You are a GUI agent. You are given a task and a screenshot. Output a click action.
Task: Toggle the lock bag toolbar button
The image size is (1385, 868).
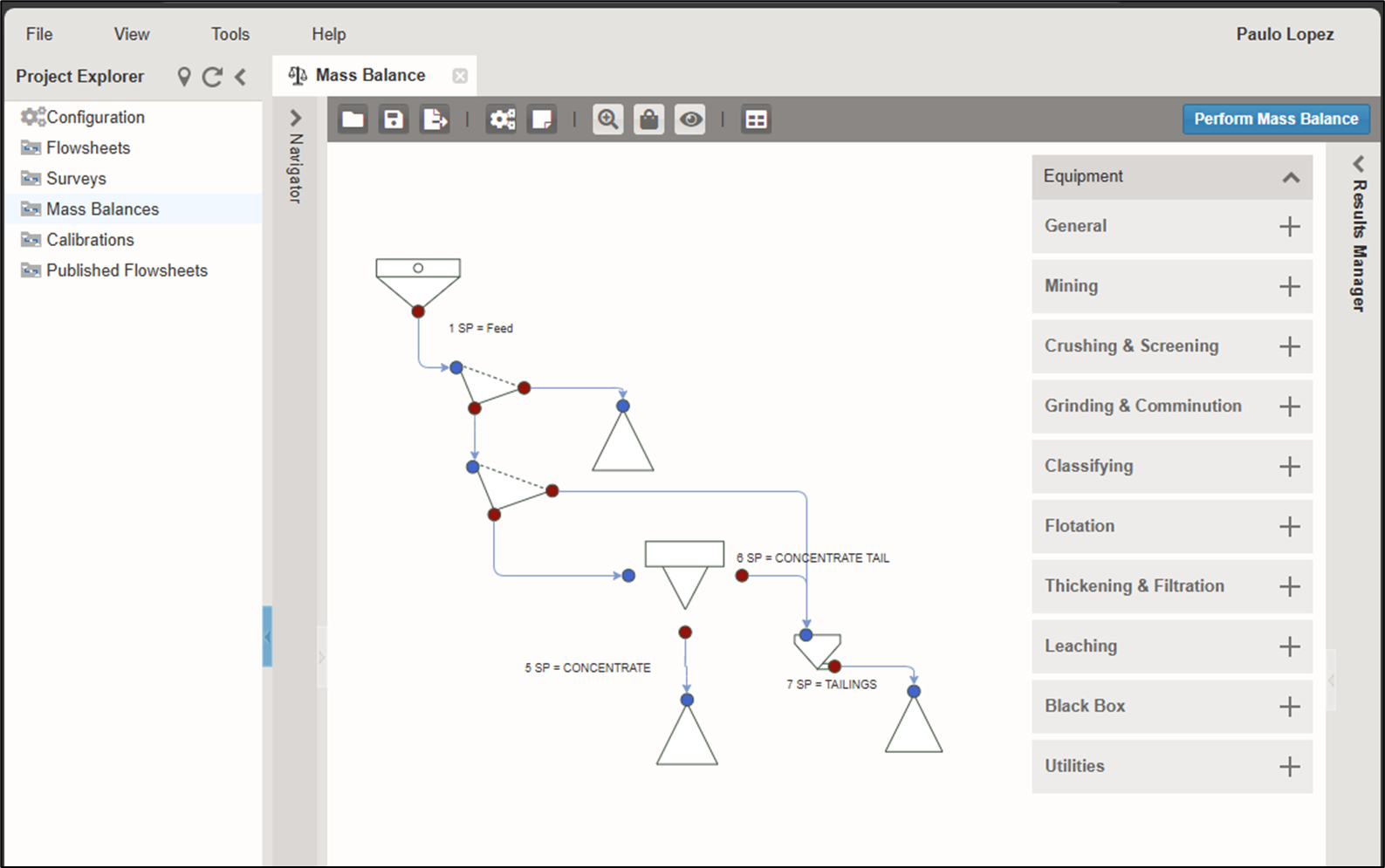click(x=648, y=120)
